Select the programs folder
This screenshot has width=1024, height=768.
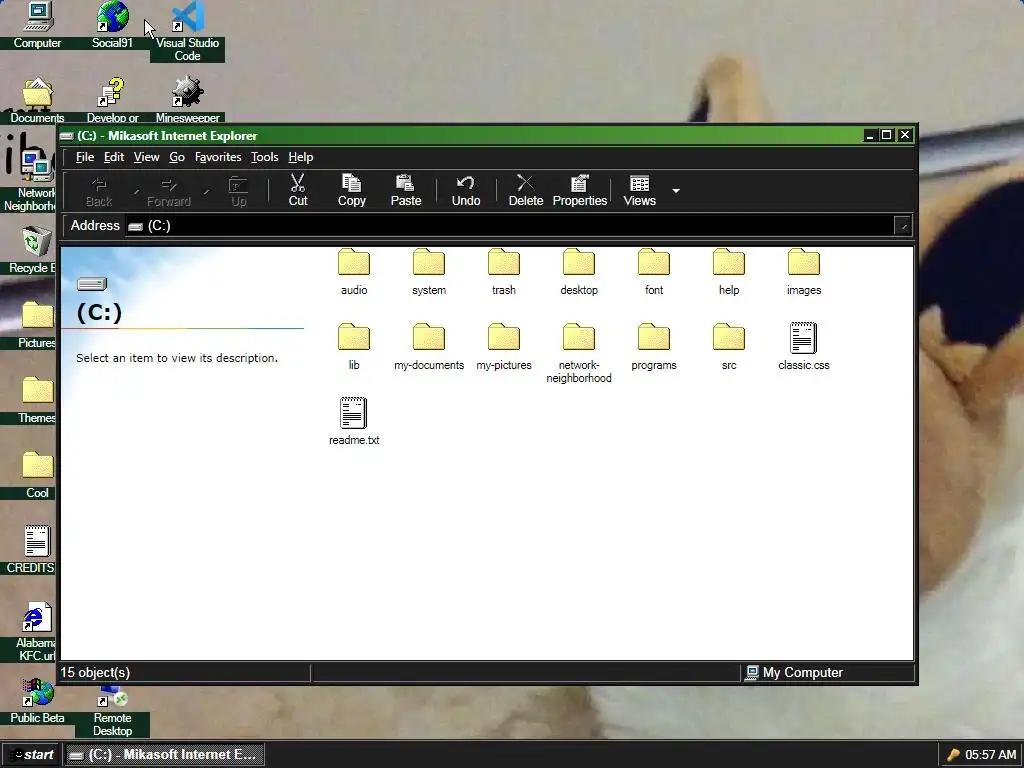pyautogui.click(x=654, y=347)
